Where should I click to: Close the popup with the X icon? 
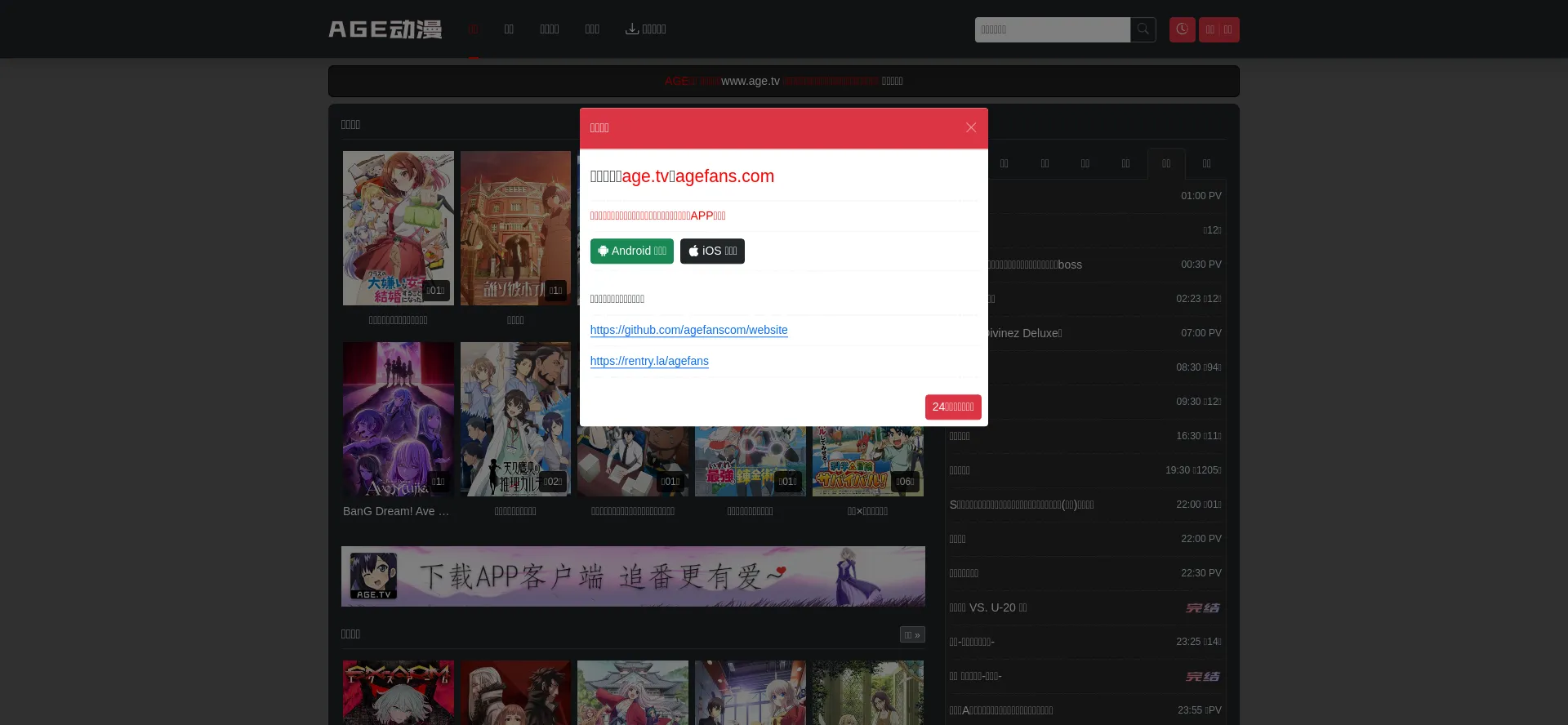(971, 127)
